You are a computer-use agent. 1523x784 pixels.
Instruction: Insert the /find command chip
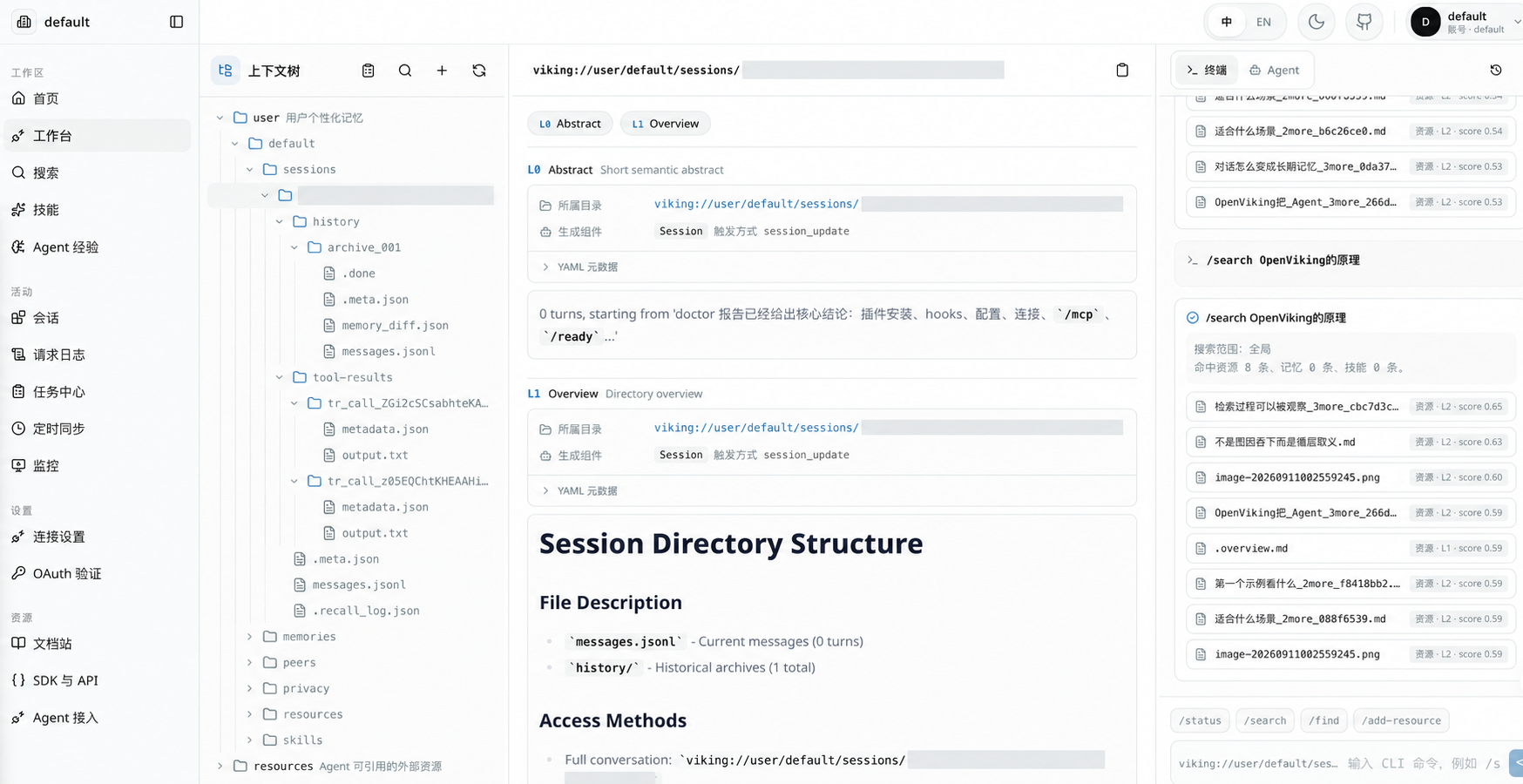tap(1324, 720)
